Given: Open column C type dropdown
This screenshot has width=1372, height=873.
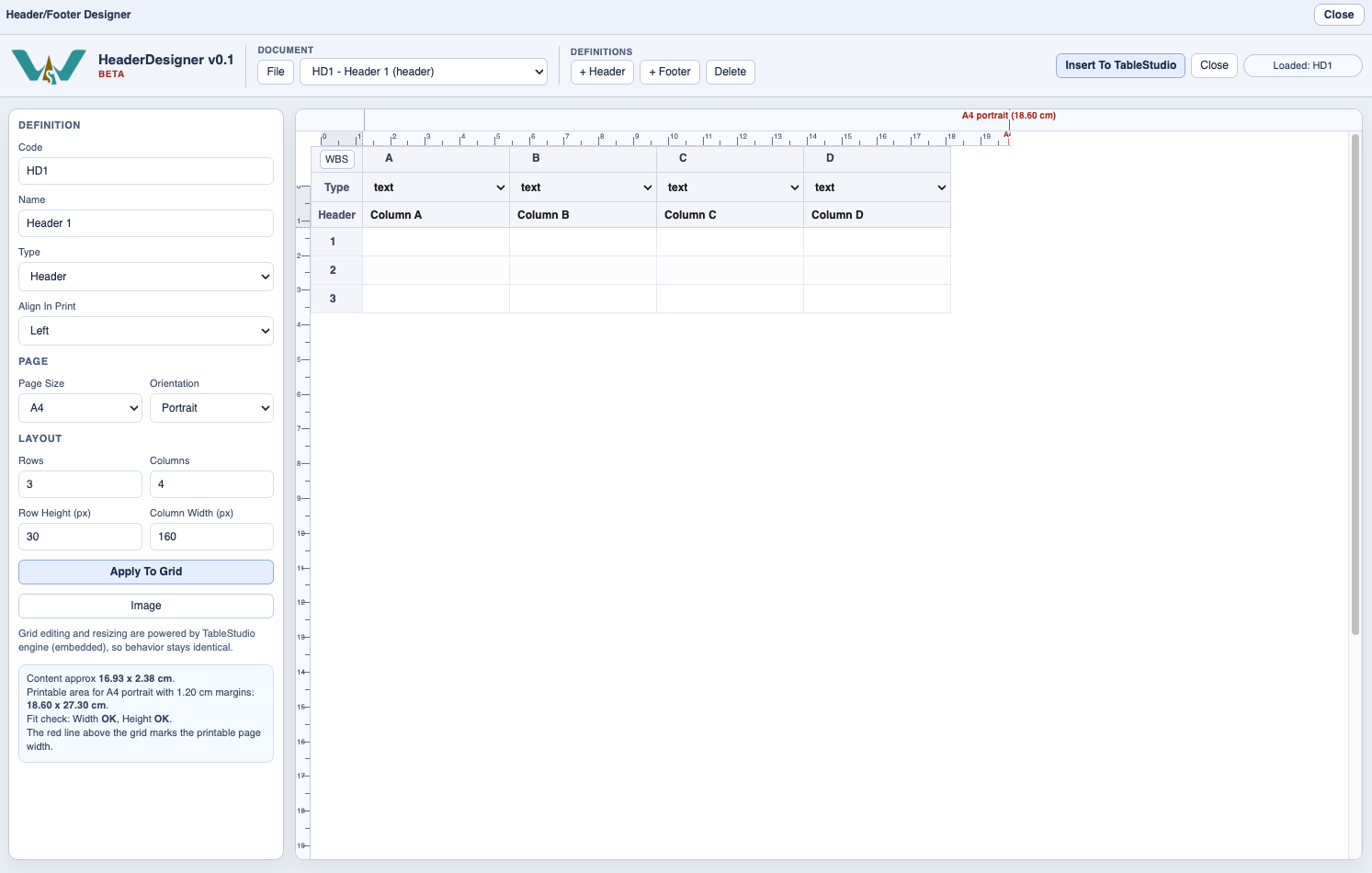Looking at the screenshot, I should [731, 187].
